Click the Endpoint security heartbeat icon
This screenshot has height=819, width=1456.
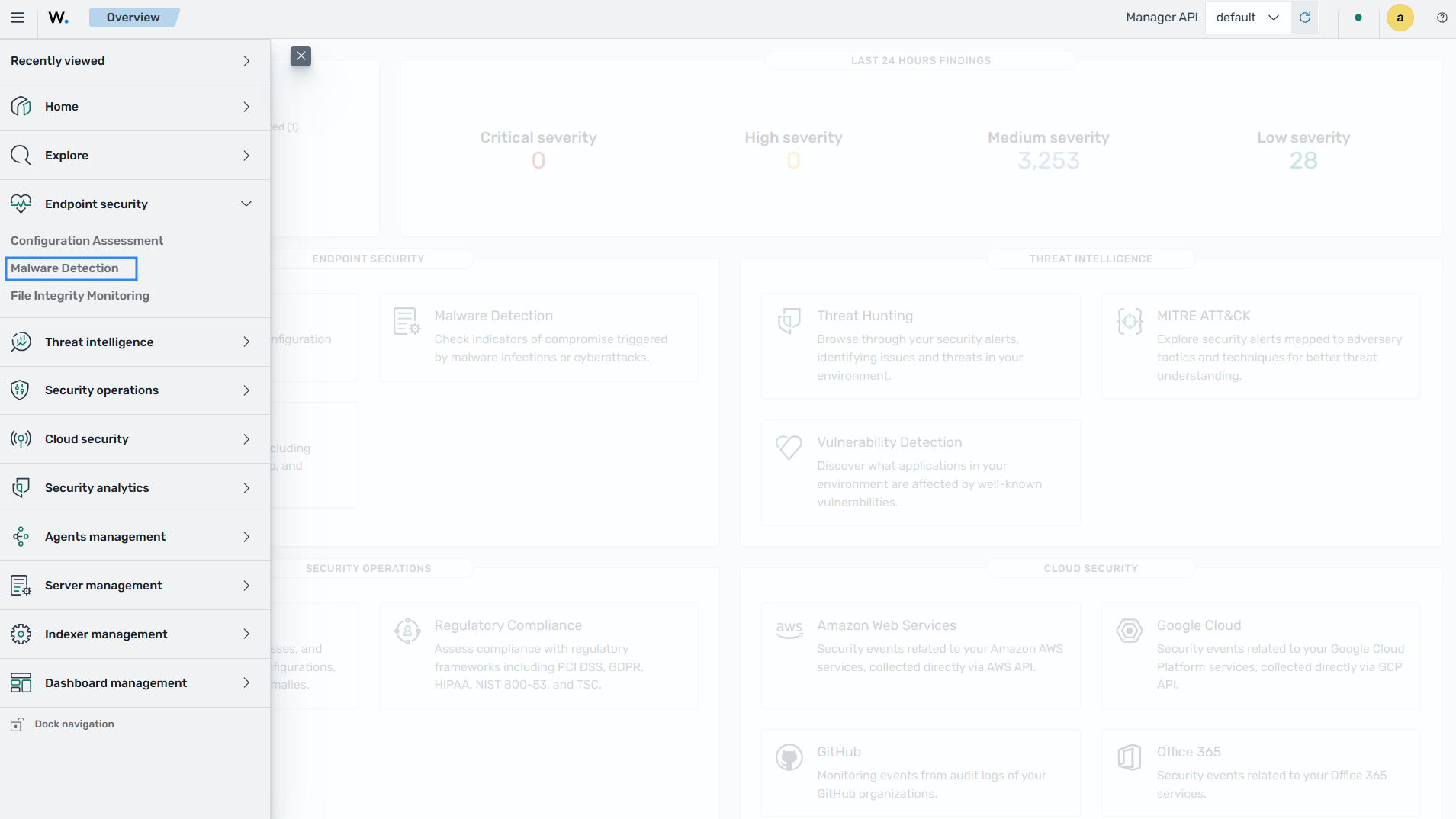tap(21, 204)
